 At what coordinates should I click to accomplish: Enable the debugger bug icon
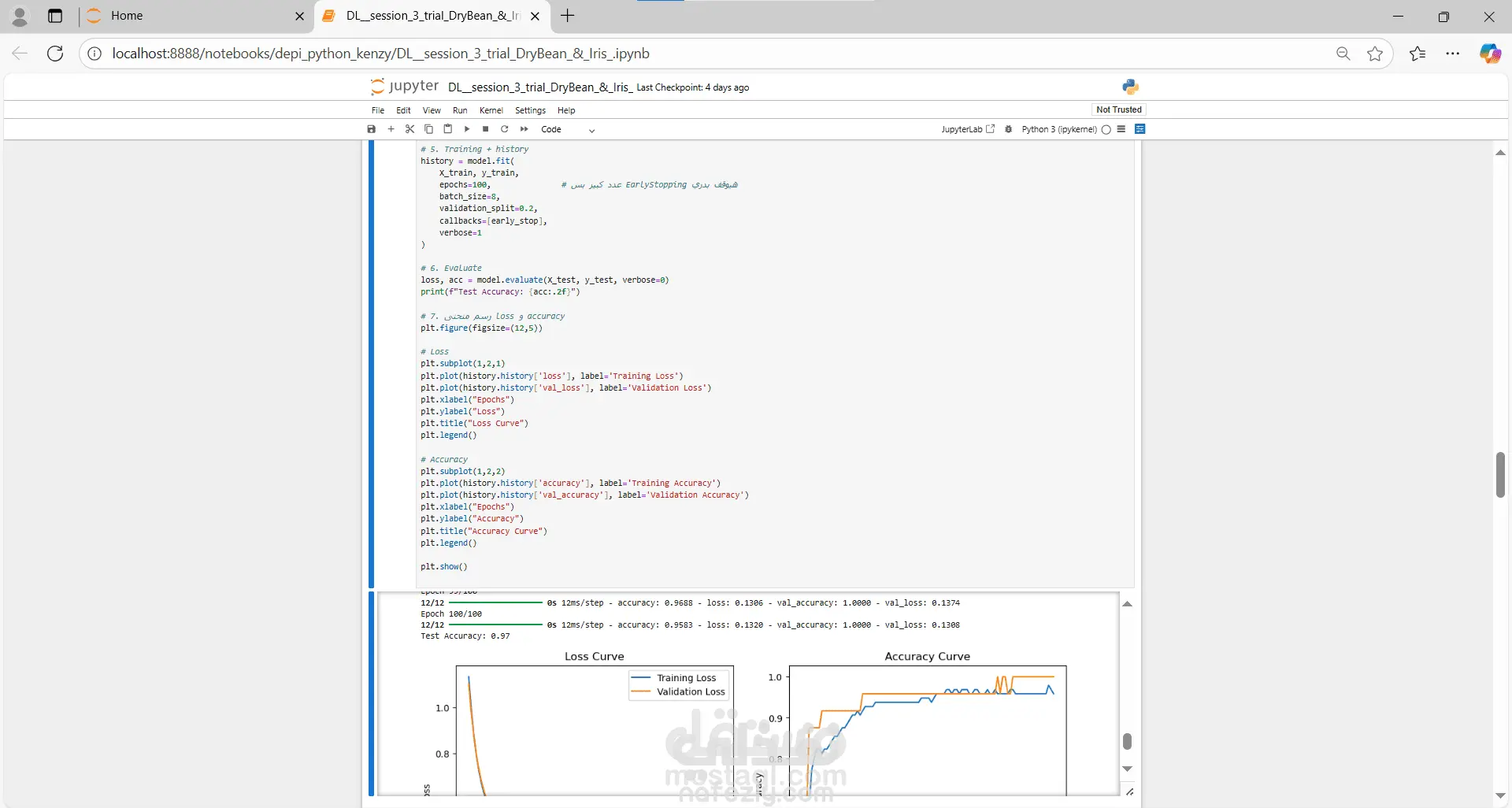tap(1009, 129)
